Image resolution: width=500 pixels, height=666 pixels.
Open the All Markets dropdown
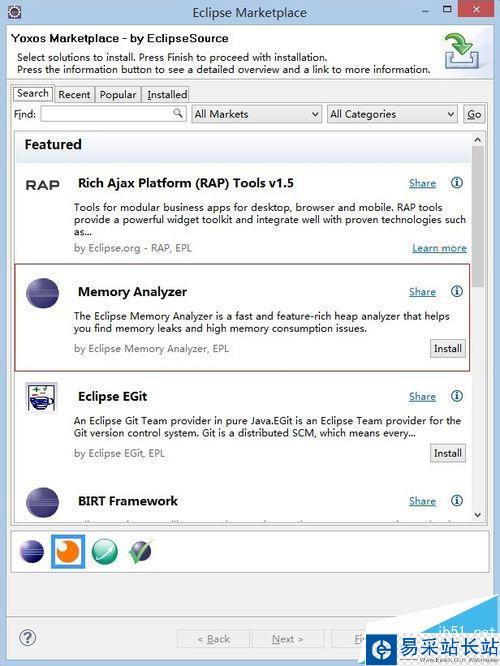[257, 114]
